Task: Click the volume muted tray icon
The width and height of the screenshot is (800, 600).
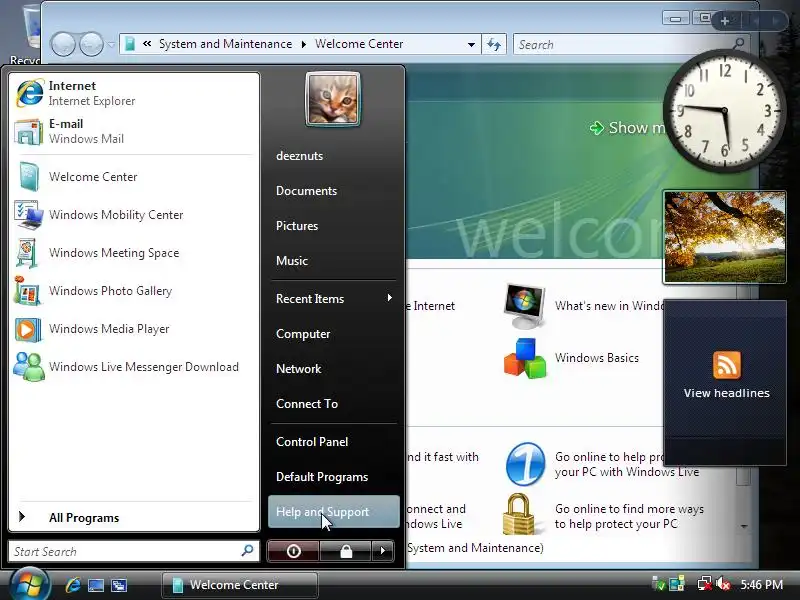Action: [x=723, y=584]
